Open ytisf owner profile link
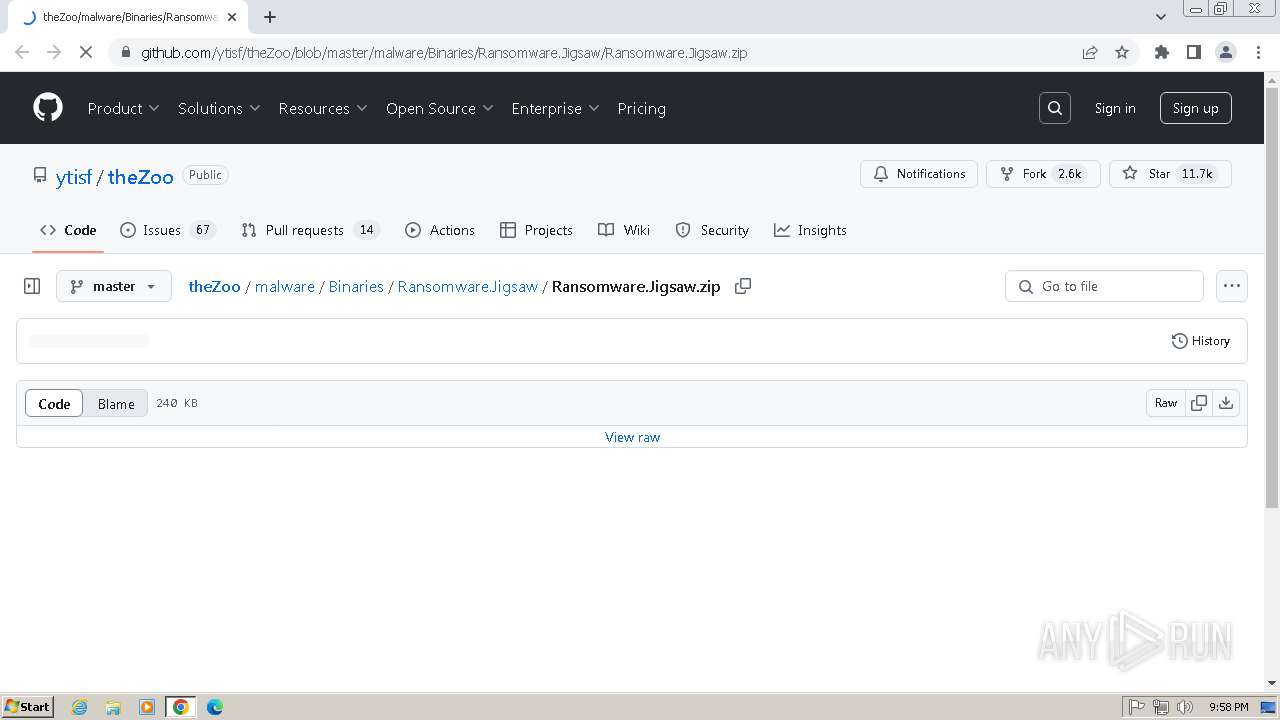Image resolution: width=1280 pixels, height=720 pixels. [74, 177]
